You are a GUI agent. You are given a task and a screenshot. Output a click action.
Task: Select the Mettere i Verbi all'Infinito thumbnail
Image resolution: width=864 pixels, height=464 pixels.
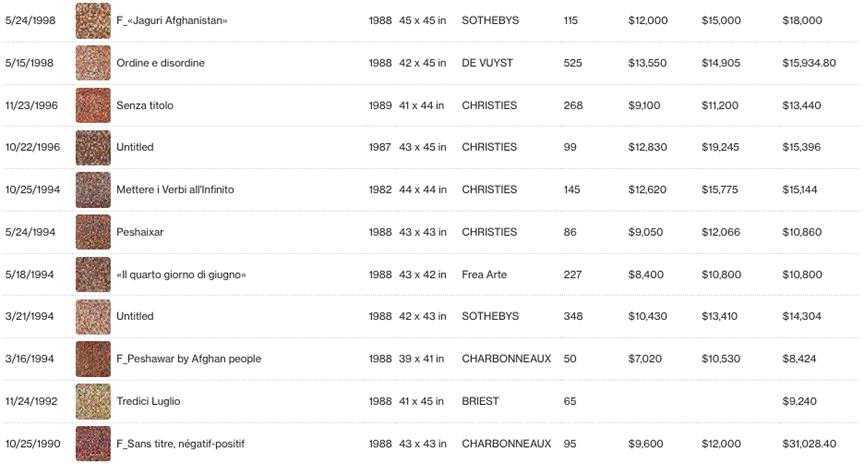tap(93, 190)
